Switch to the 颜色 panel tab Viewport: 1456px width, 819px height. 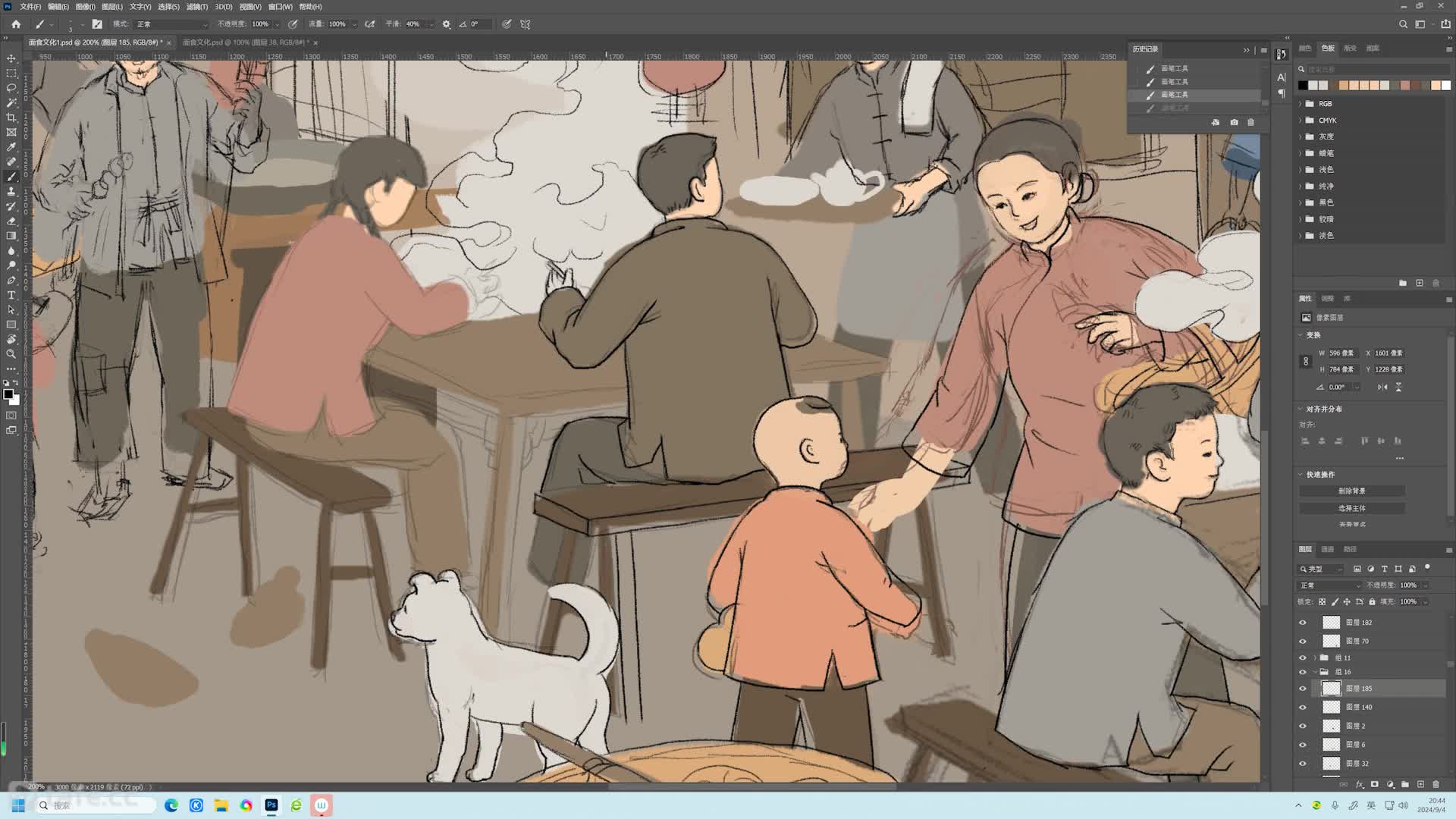(x=1305, y=49)
